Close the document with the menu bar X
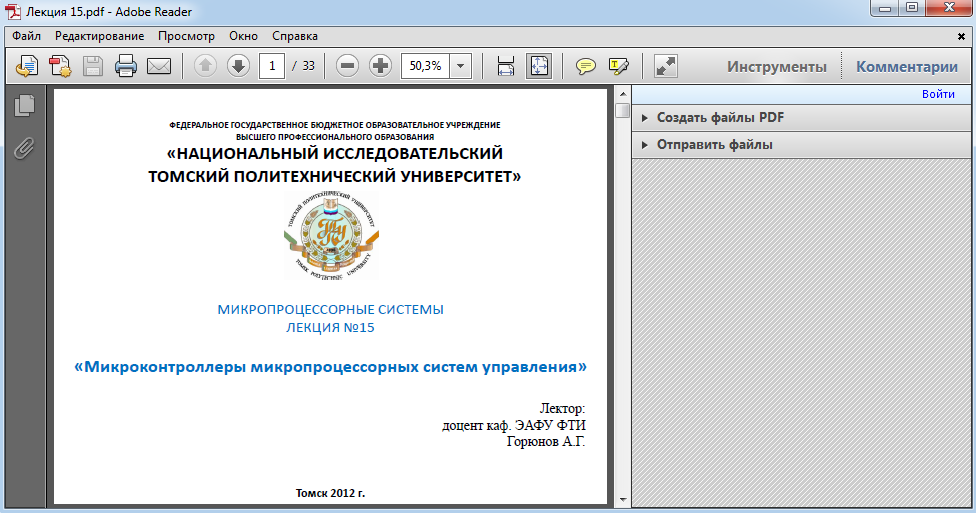Viewport: 976px width, 513px height. (961, 37)
